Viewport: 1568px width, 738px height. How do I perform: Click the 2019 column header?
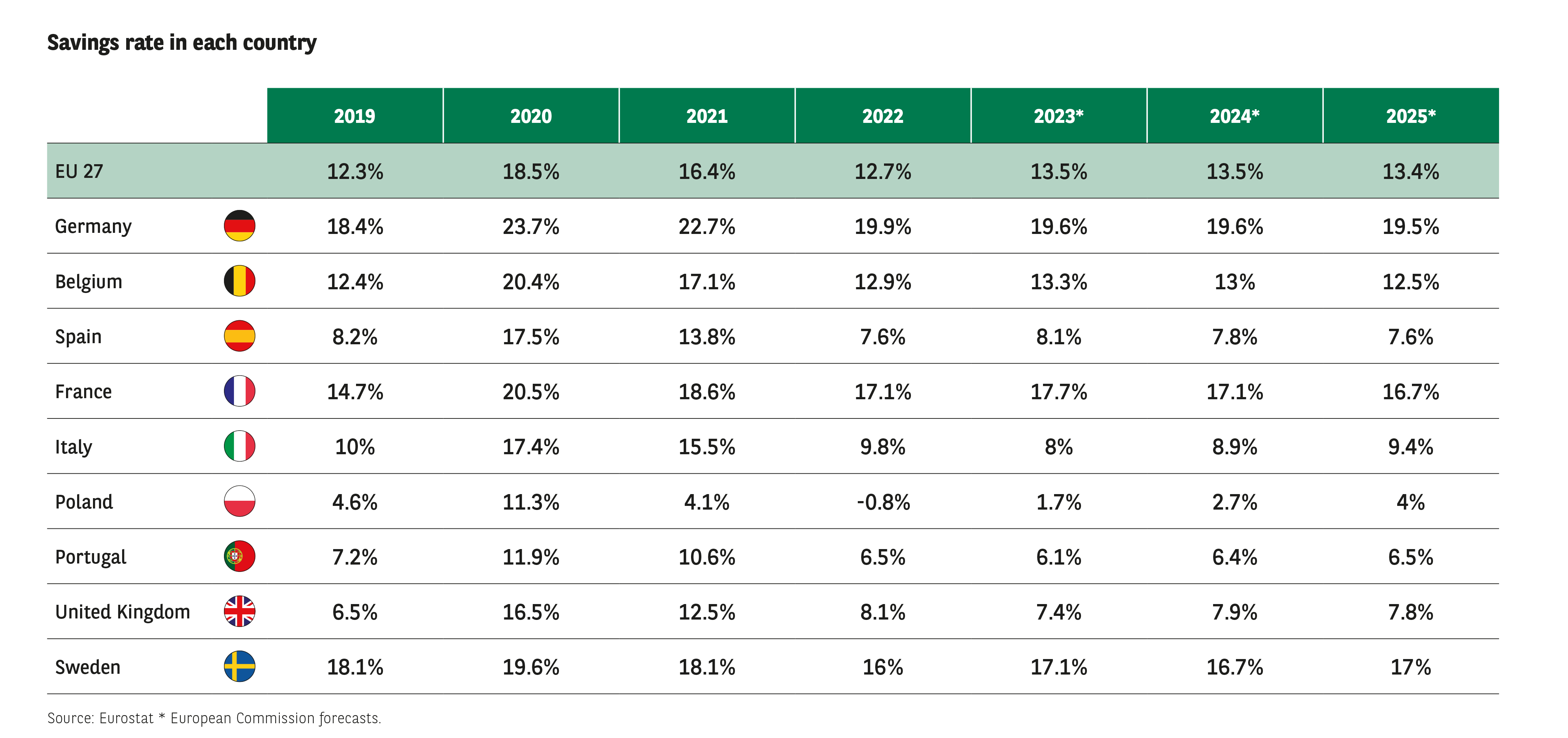coord(355,116)
